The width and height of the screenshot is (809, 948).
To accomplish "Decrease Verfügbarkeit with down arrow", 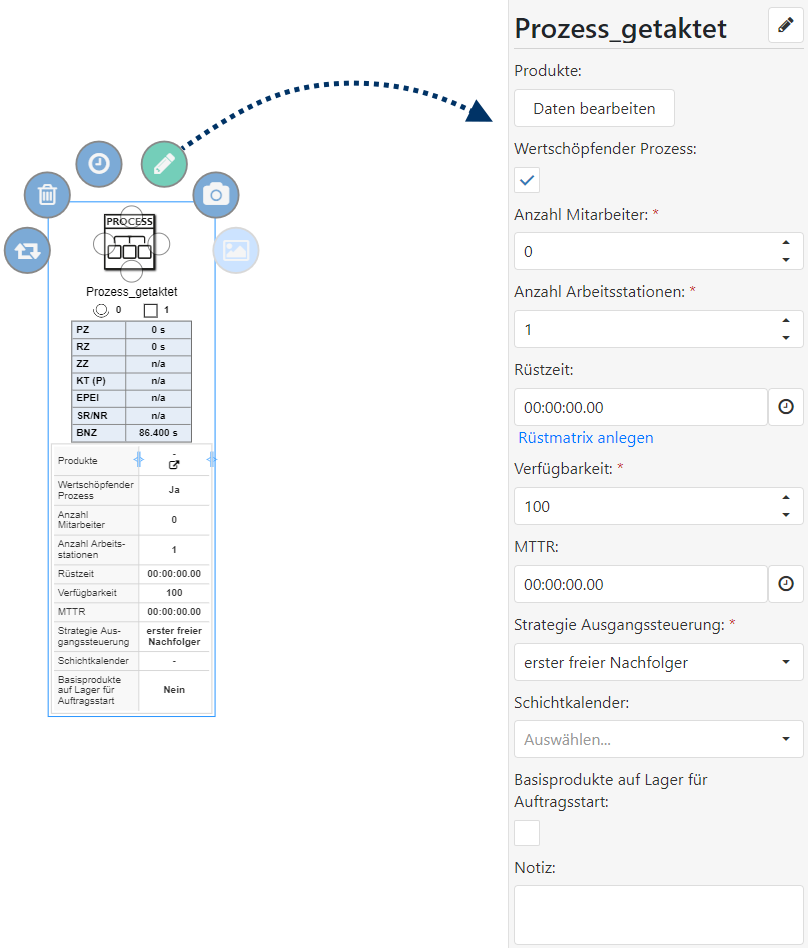I will click(x=786, y=515).
